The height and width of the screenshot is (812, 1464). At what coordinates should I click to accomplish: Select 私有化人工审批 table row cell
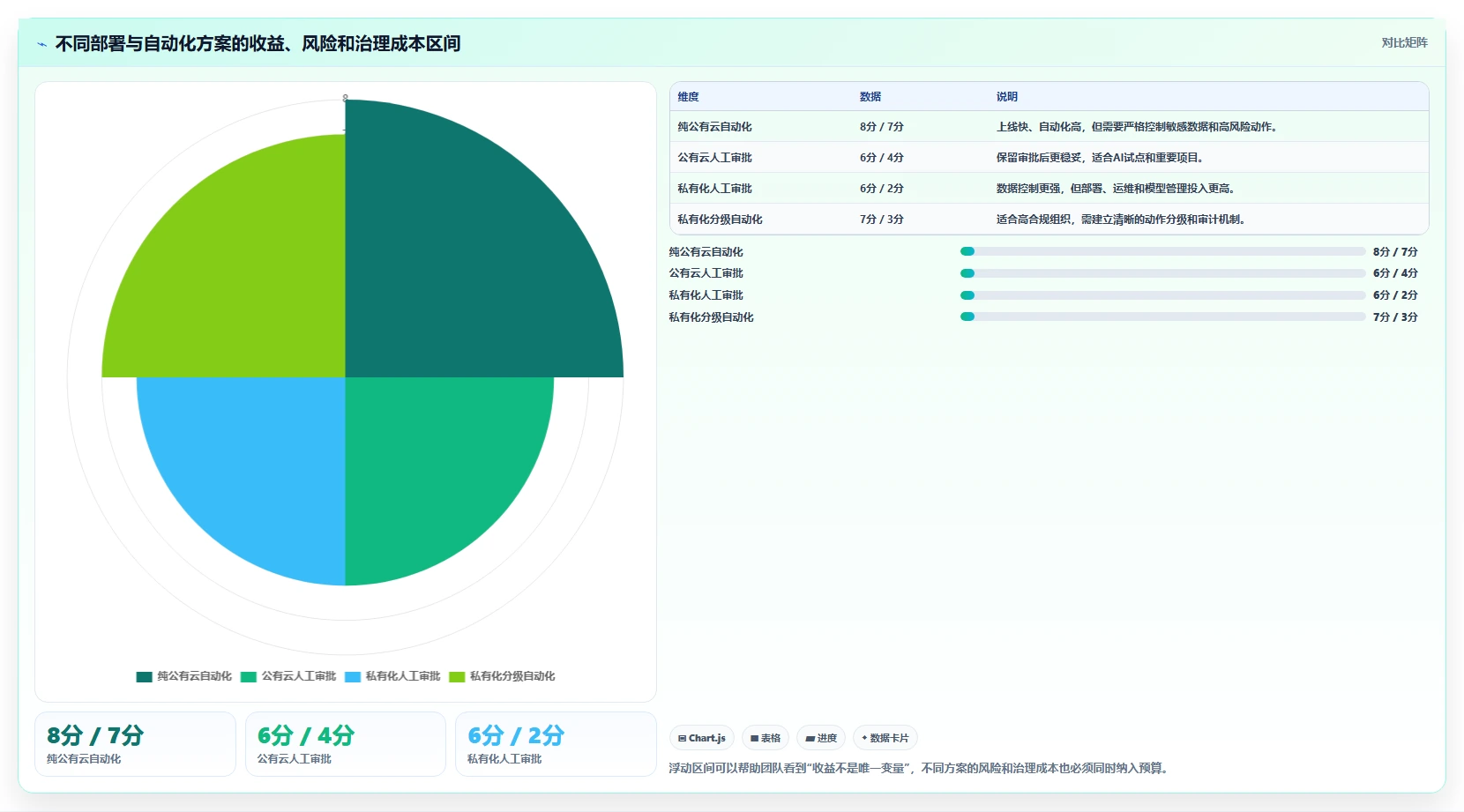point(714,189)
